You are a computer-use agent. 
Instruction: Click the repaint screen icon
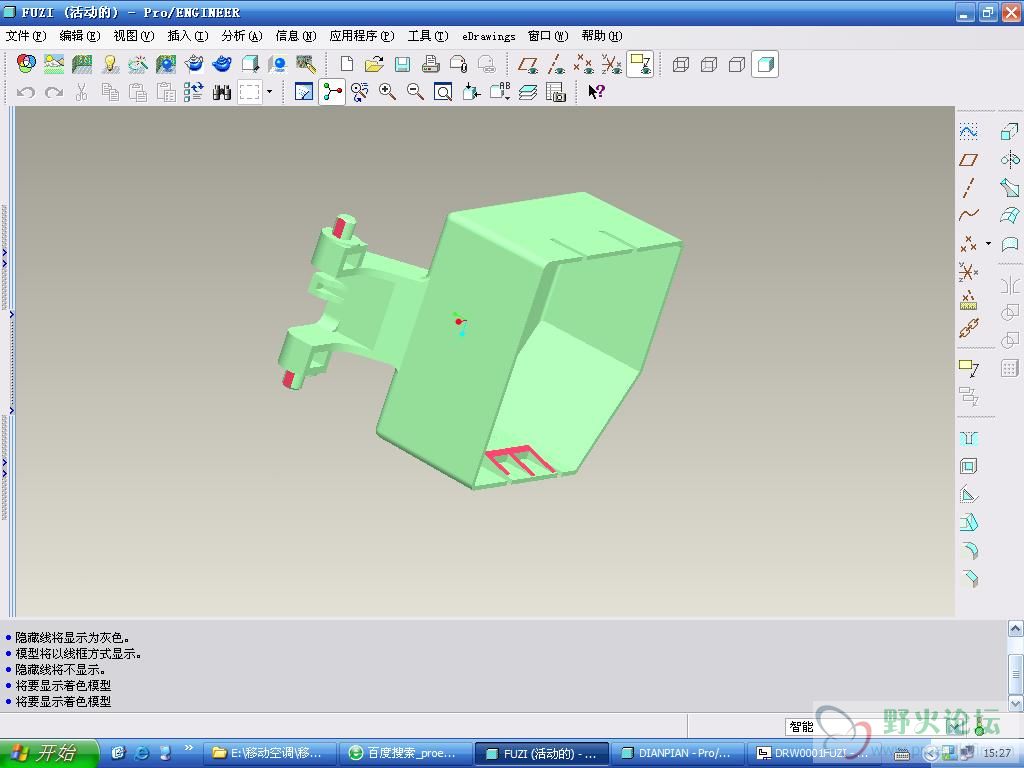(304, 92)
